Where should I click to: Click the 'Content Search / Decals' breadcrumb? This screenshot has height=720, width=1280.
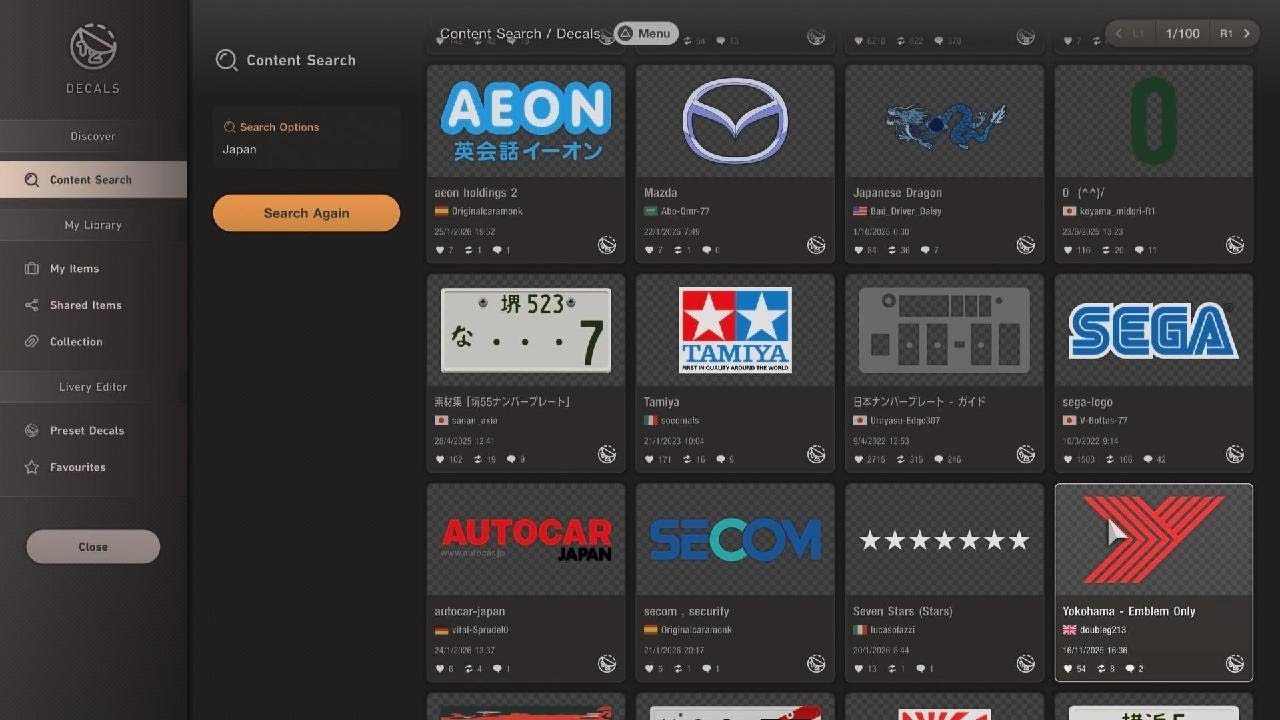tap(520, 33)
